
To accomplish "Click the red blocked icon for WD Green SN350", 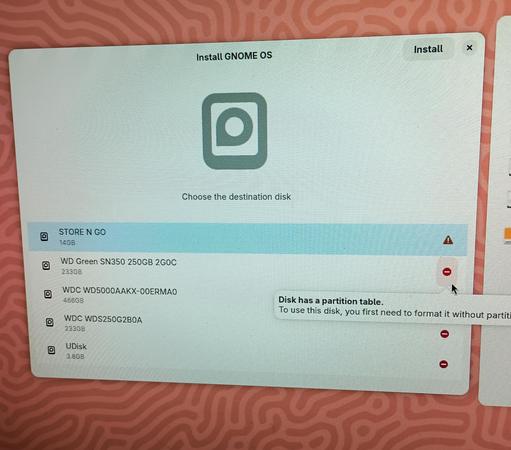I will coord(447,272).
